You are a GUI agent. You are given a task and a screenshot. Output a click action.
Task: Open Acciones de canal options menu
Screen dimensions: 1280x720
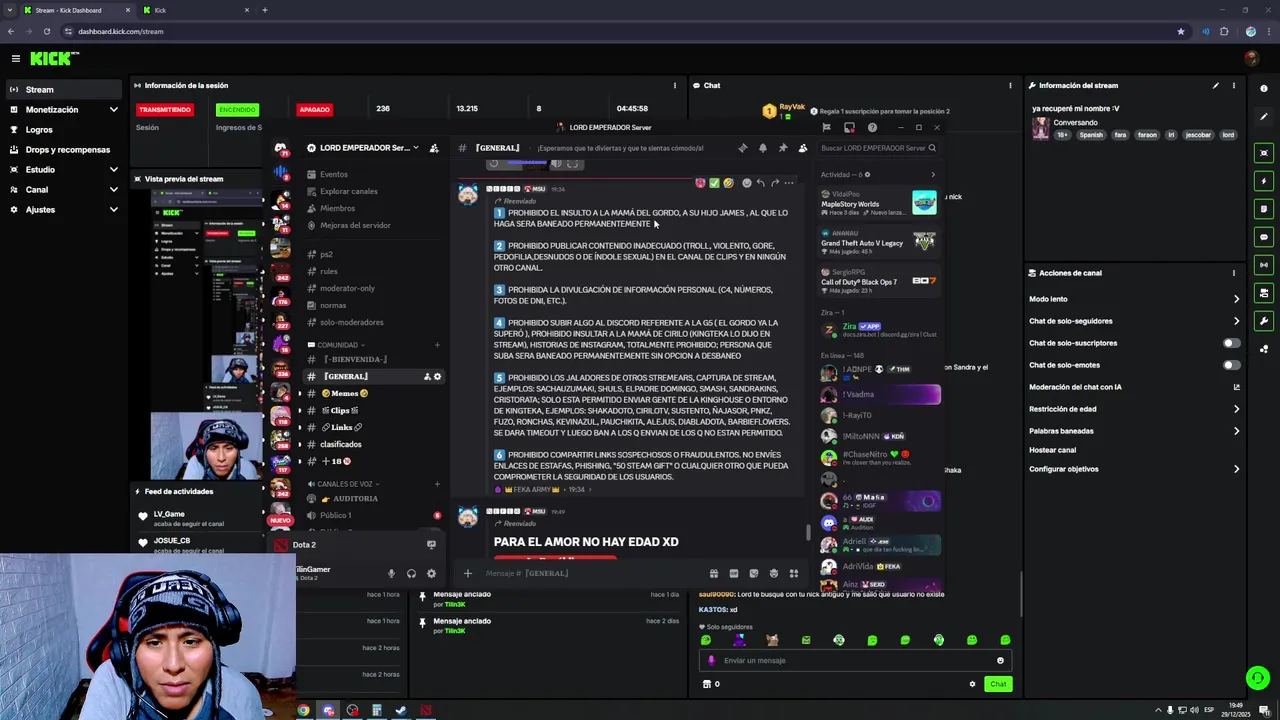point(1234,273)
